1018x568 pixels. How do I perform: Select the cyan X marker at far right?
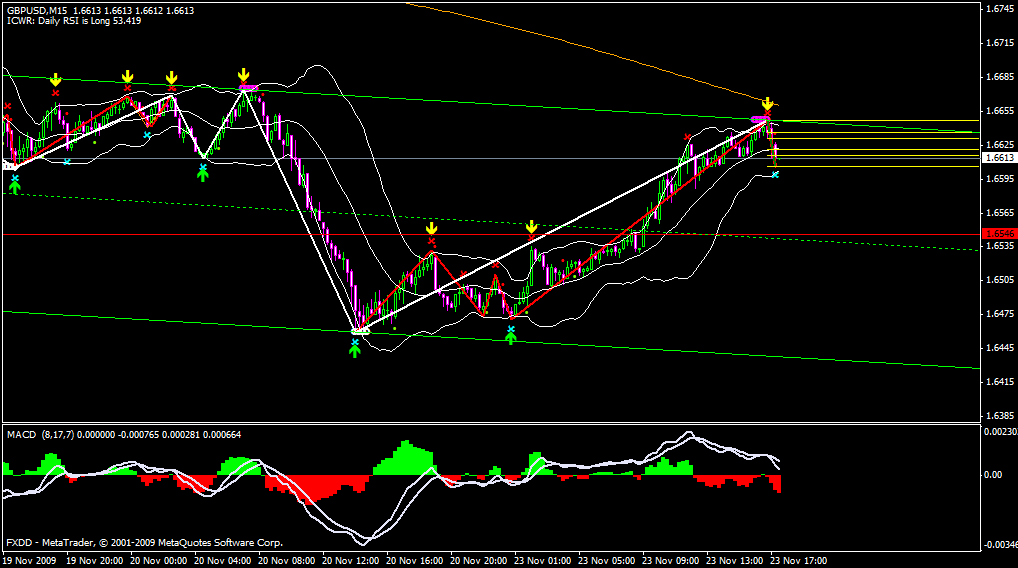pyautogui.click(x=775, y=175)
